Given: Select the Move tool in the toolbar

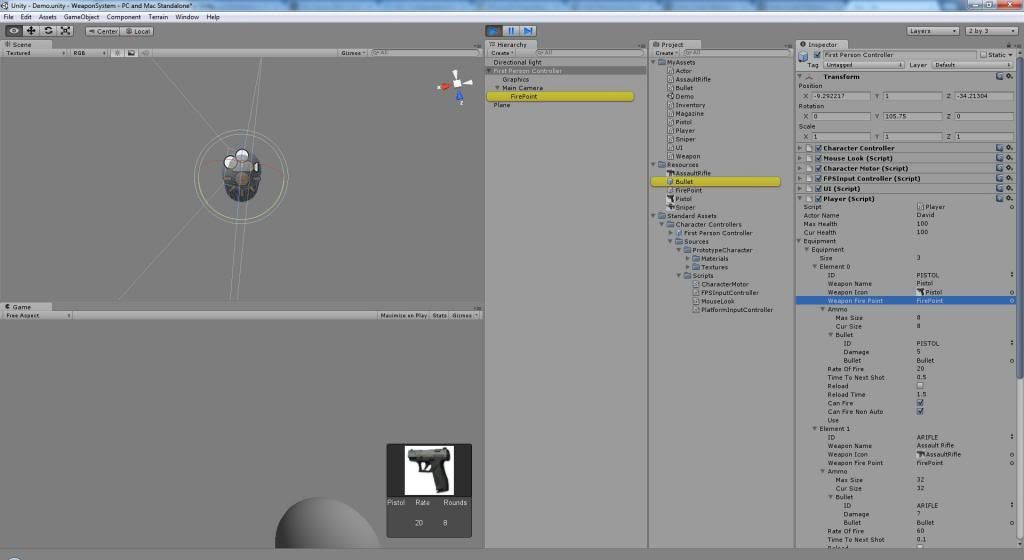Looking at the screenshot, I should [31, 31].
